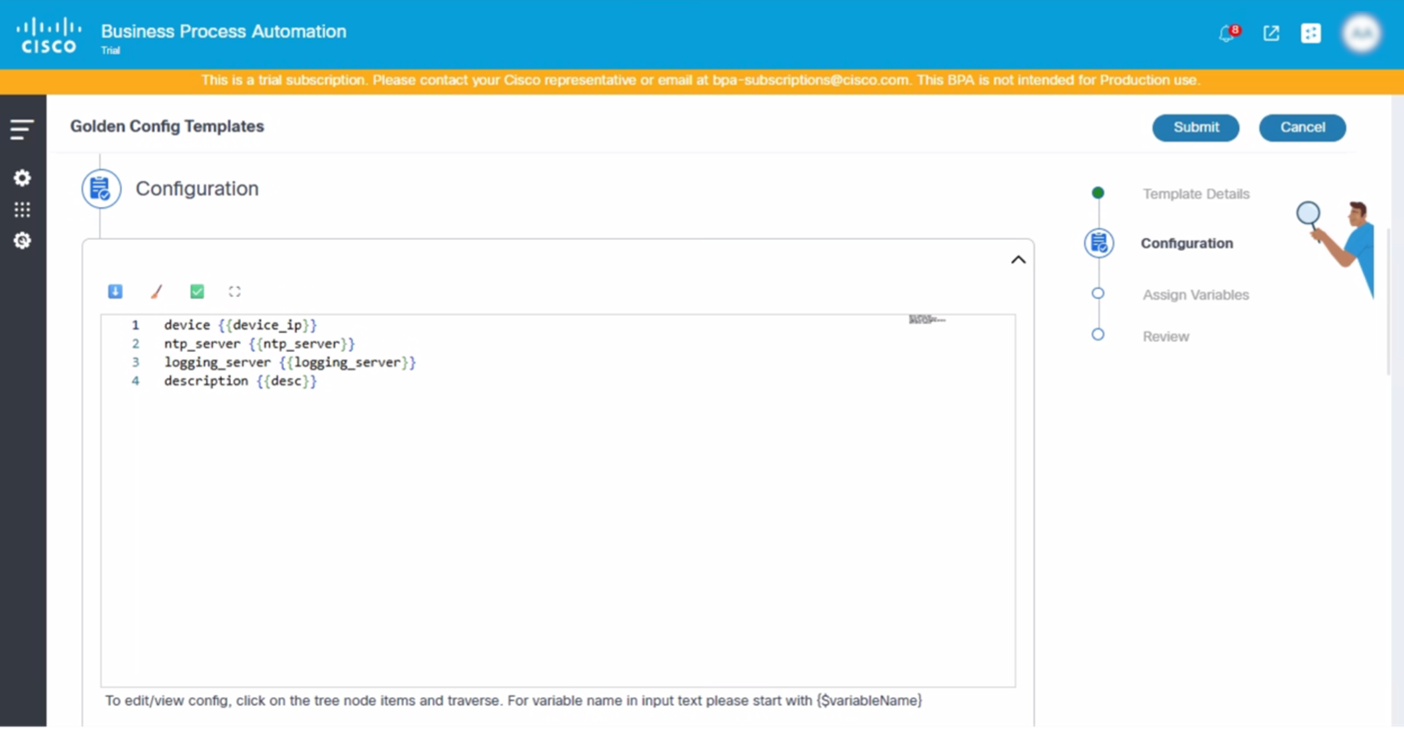Click the line "description {{desc}}"
Viewport: 1404px width, 729px height.
(x=240, y=381)
